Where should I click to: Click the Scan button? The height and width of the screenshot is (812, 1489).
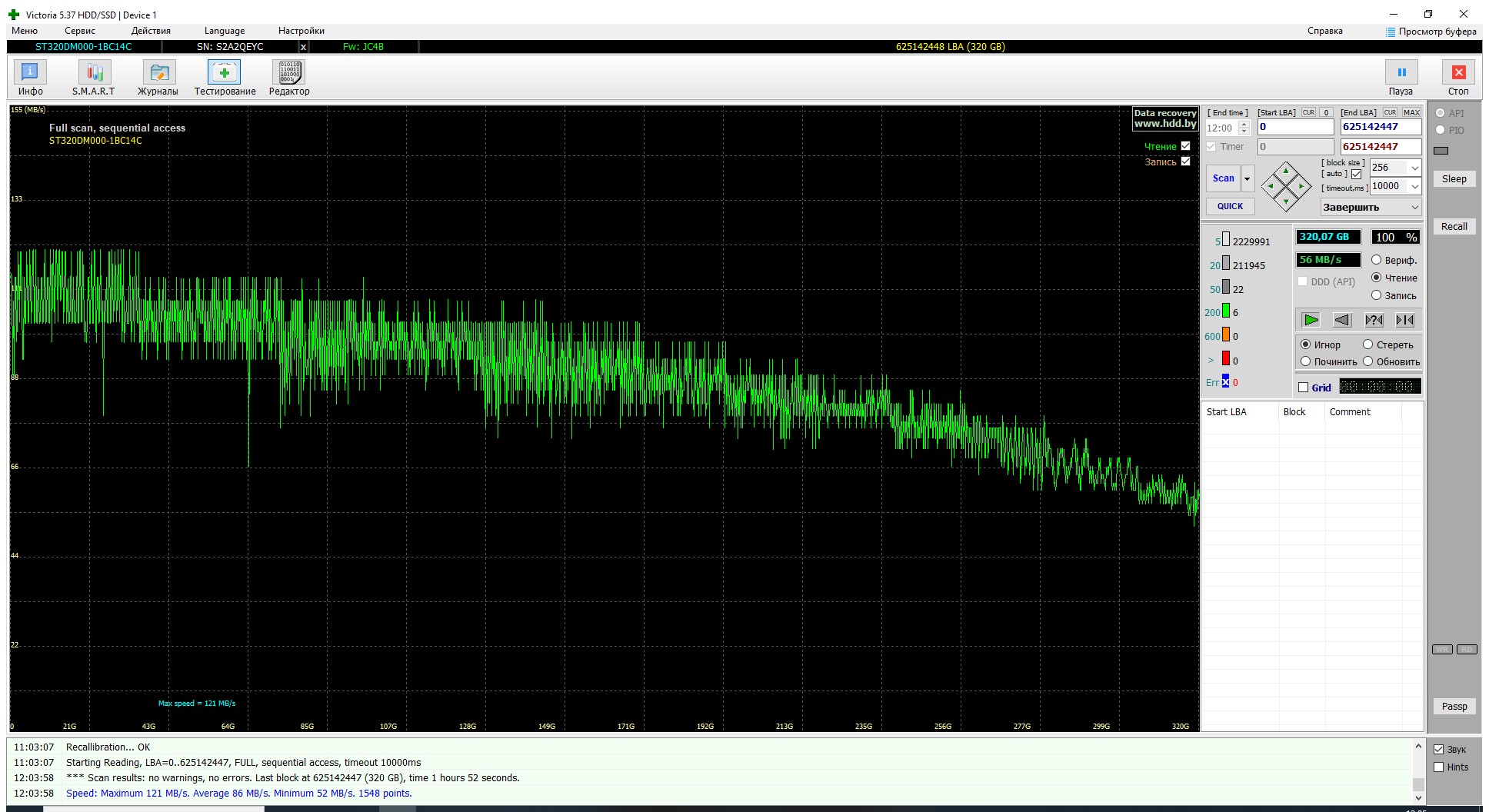pos(1223,178)
